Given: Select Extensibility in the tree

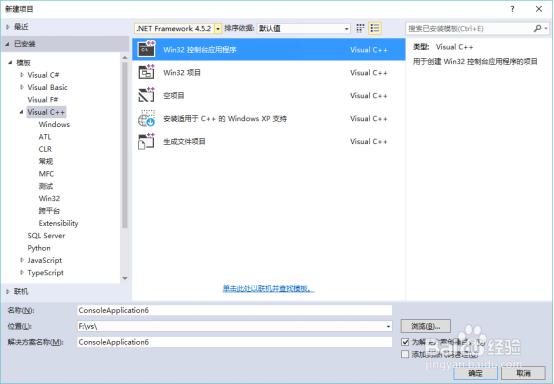Looking at the screenshot, I should [x=58, y=223].
